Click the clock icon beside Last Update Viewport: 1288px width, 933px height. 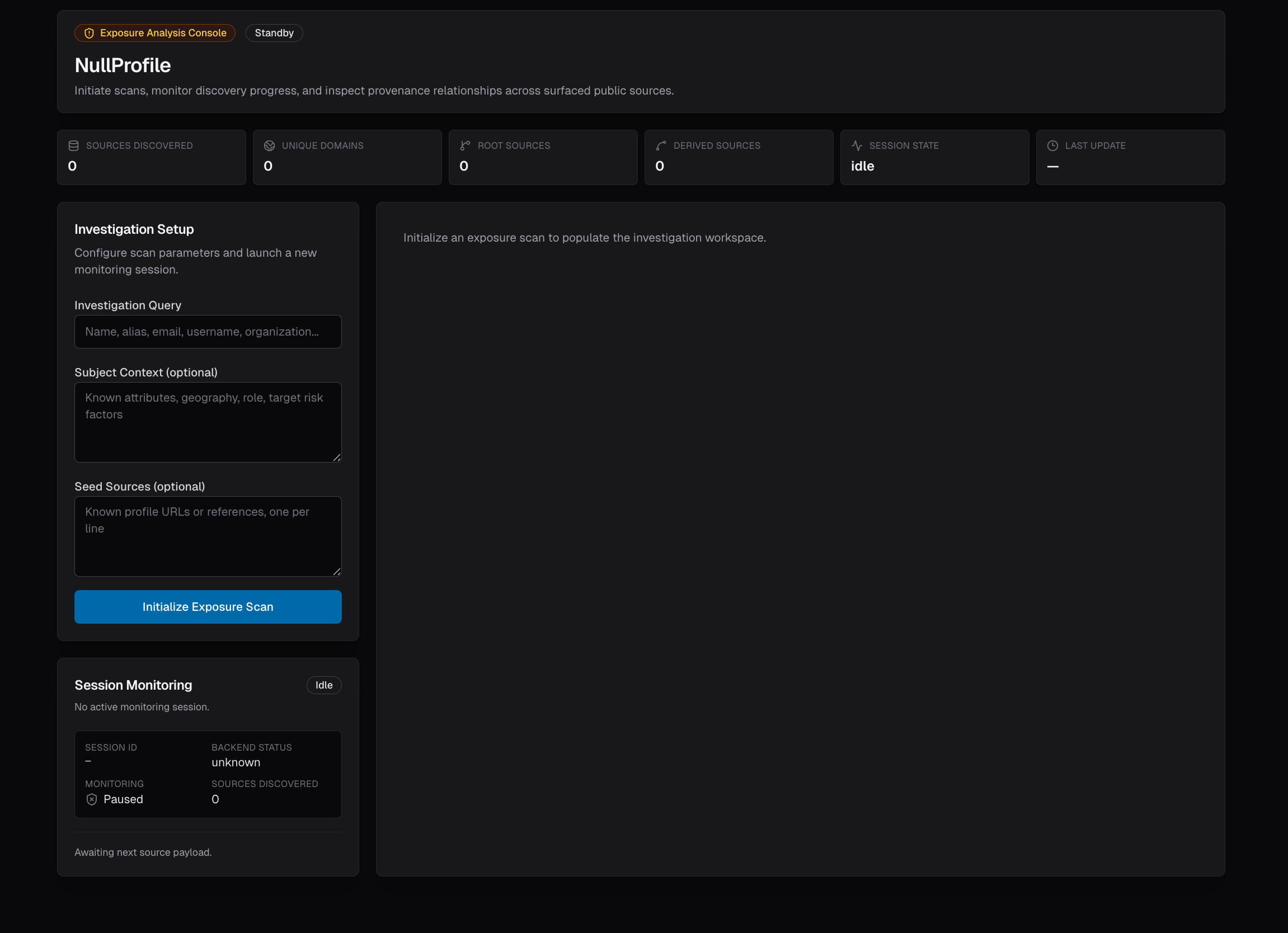(1052, 146)
